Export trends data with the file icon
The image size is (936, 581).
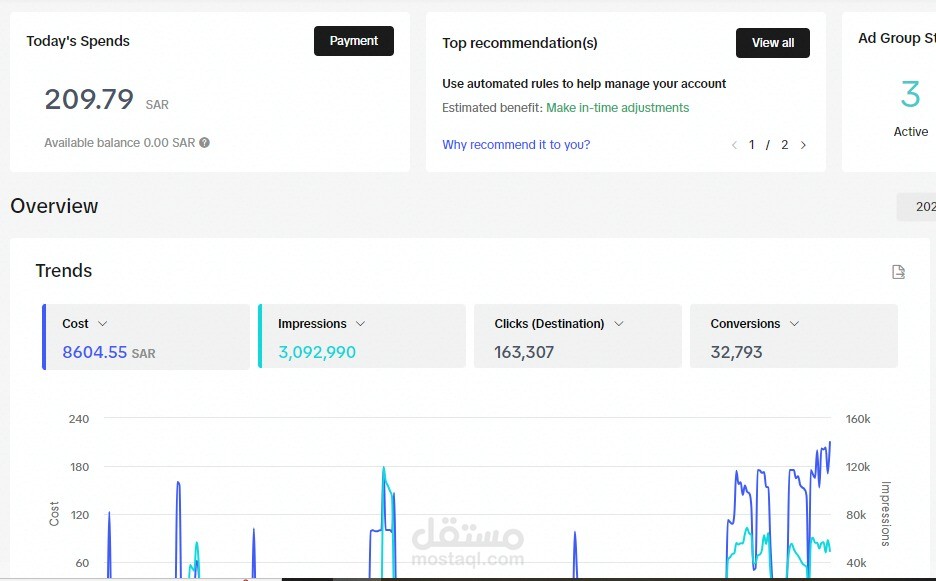coord(898,272)
